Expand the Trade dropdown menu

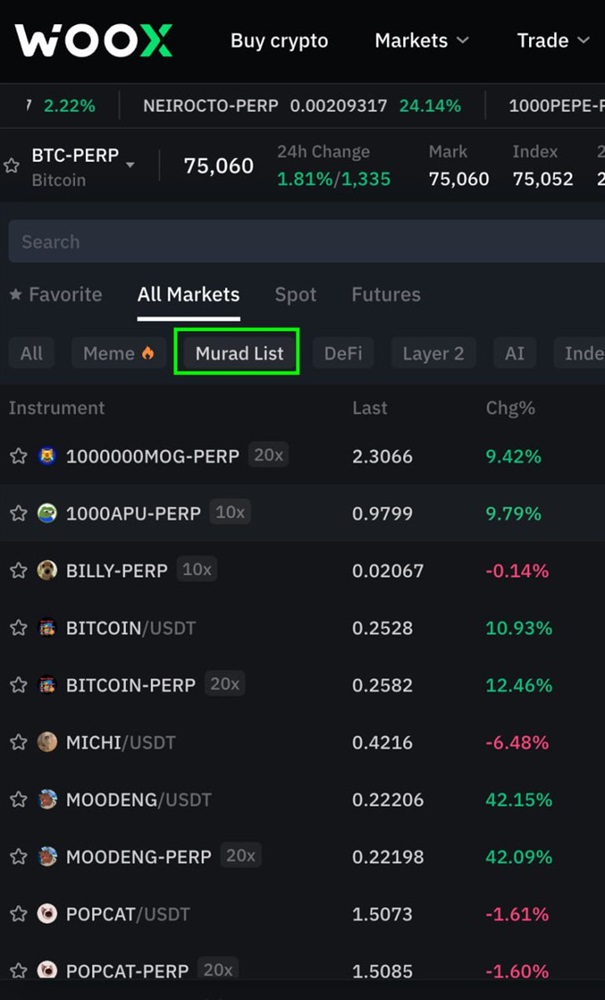(x=553, y=41)
